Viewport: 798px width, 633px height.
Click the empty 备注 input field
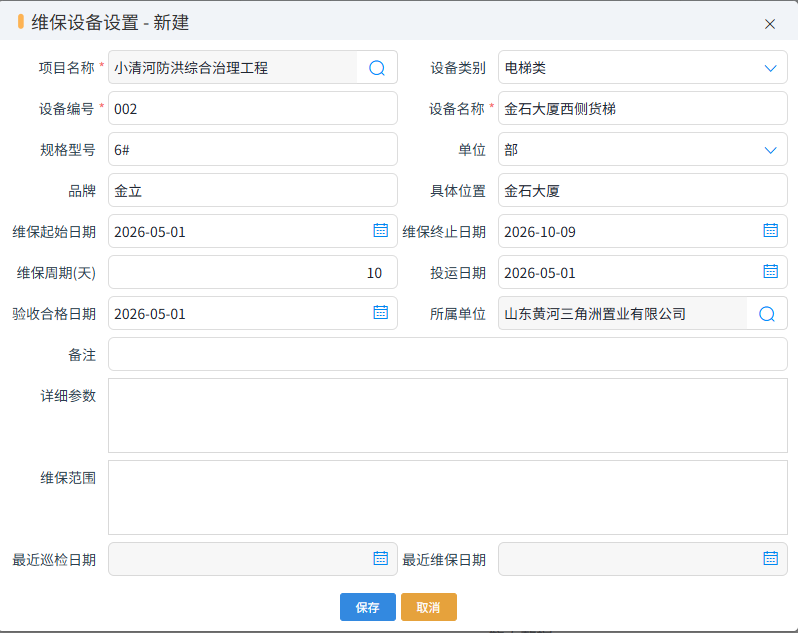448,354
